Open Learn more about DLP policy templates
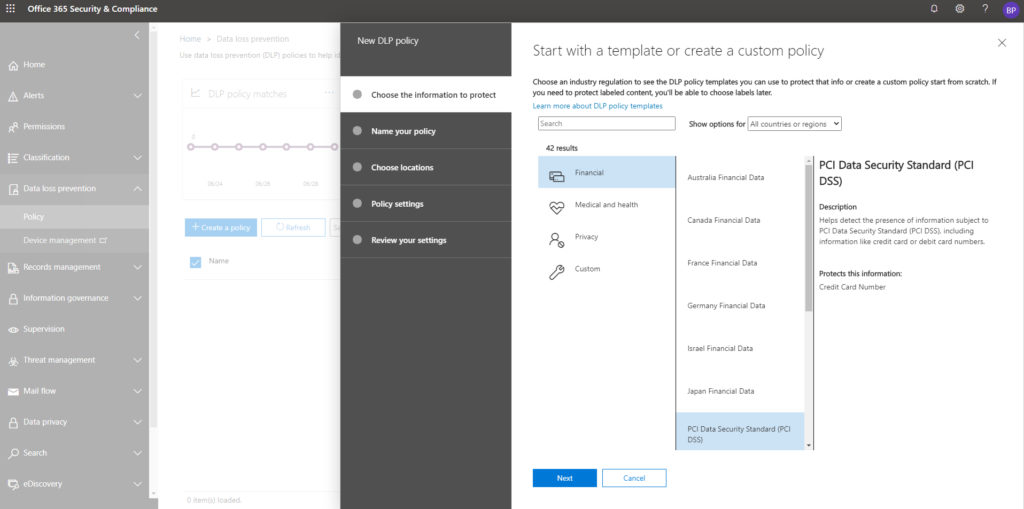 click(598, 106)
